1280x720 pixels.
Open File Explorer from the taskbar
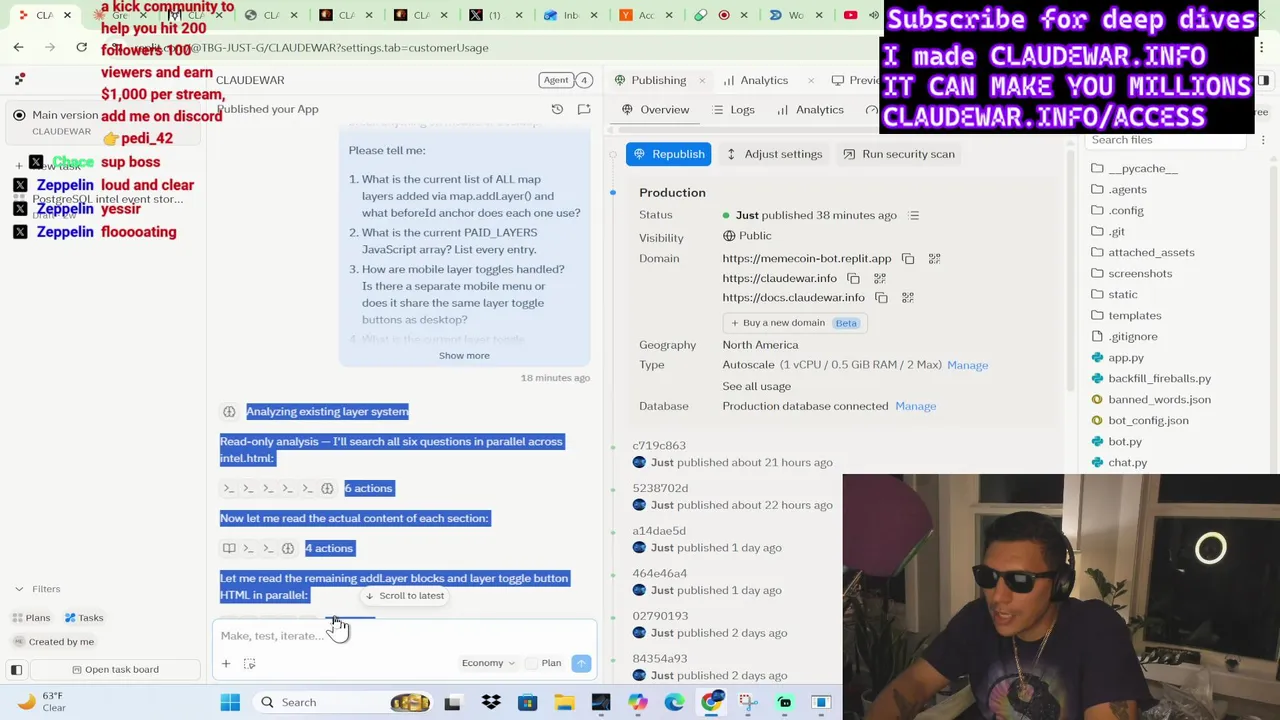(x=564, y=702)
